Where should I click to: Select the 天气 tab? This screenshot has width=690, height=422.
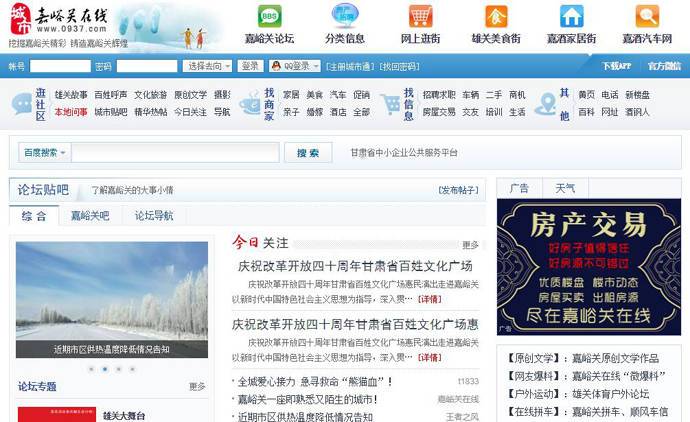click(565, 188)
